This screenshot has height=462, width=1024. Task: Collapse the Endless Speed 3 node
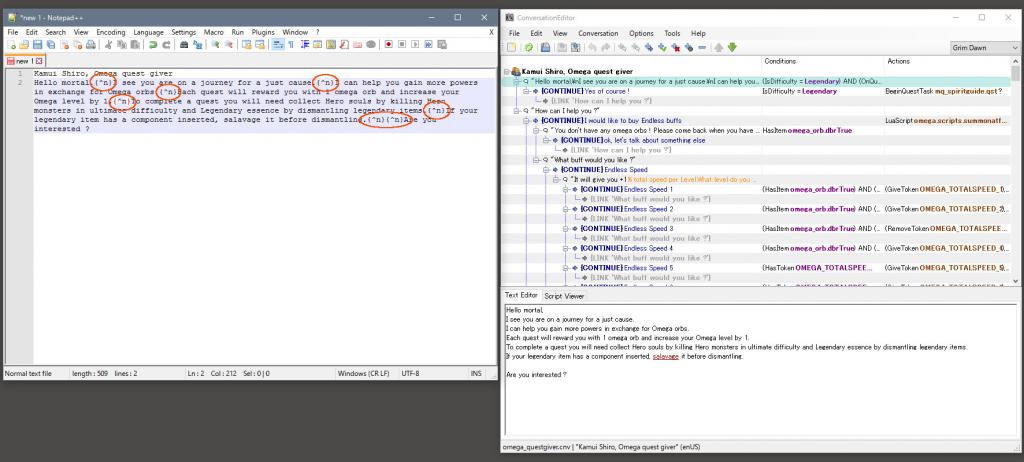pyautogui.click(x=566, y=229)
